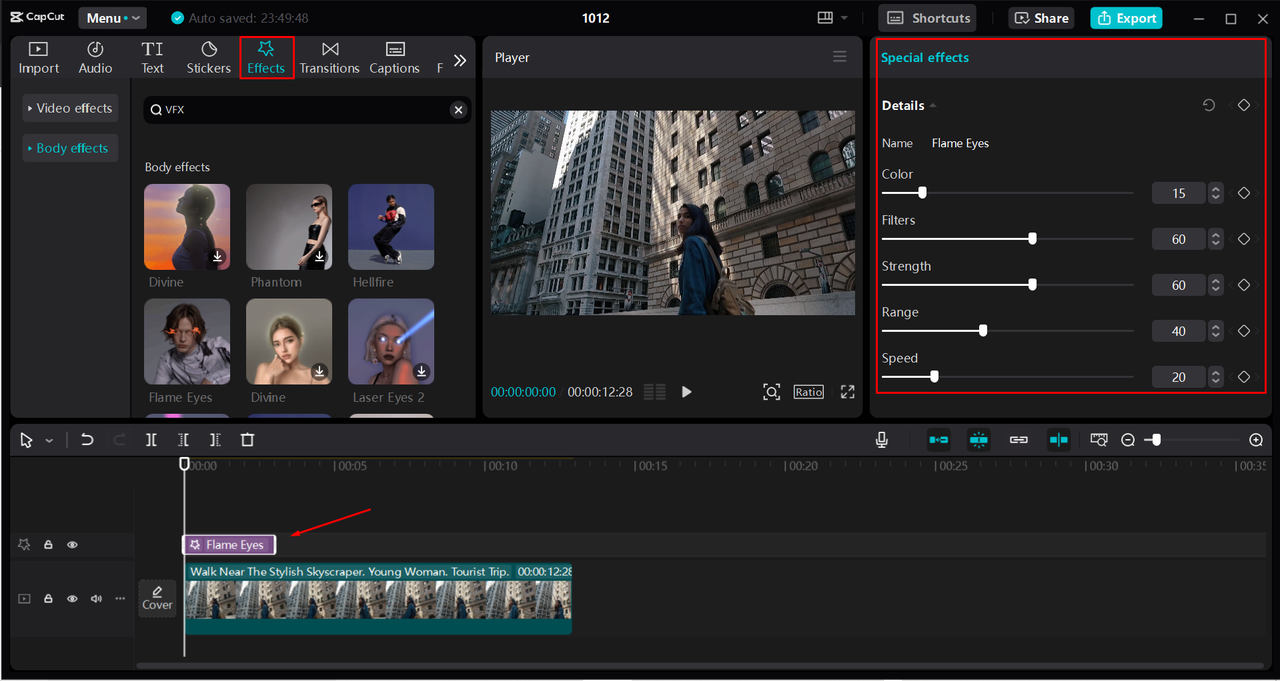The height and width of the screenshot is (681, 1280).
Task: Select the Hellfire body effect thumbnail
Action: point(391,227)
